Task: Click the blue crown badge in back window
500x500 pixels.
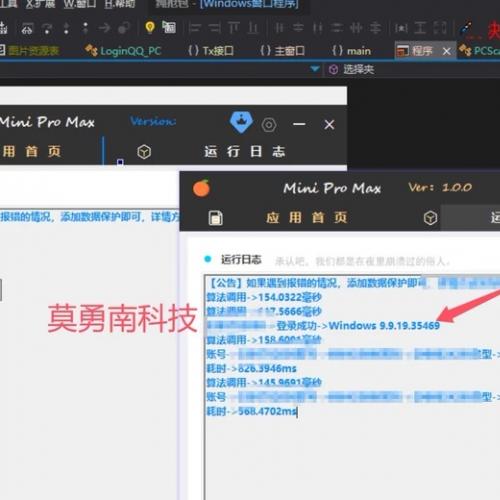Action: pos(241,122)
